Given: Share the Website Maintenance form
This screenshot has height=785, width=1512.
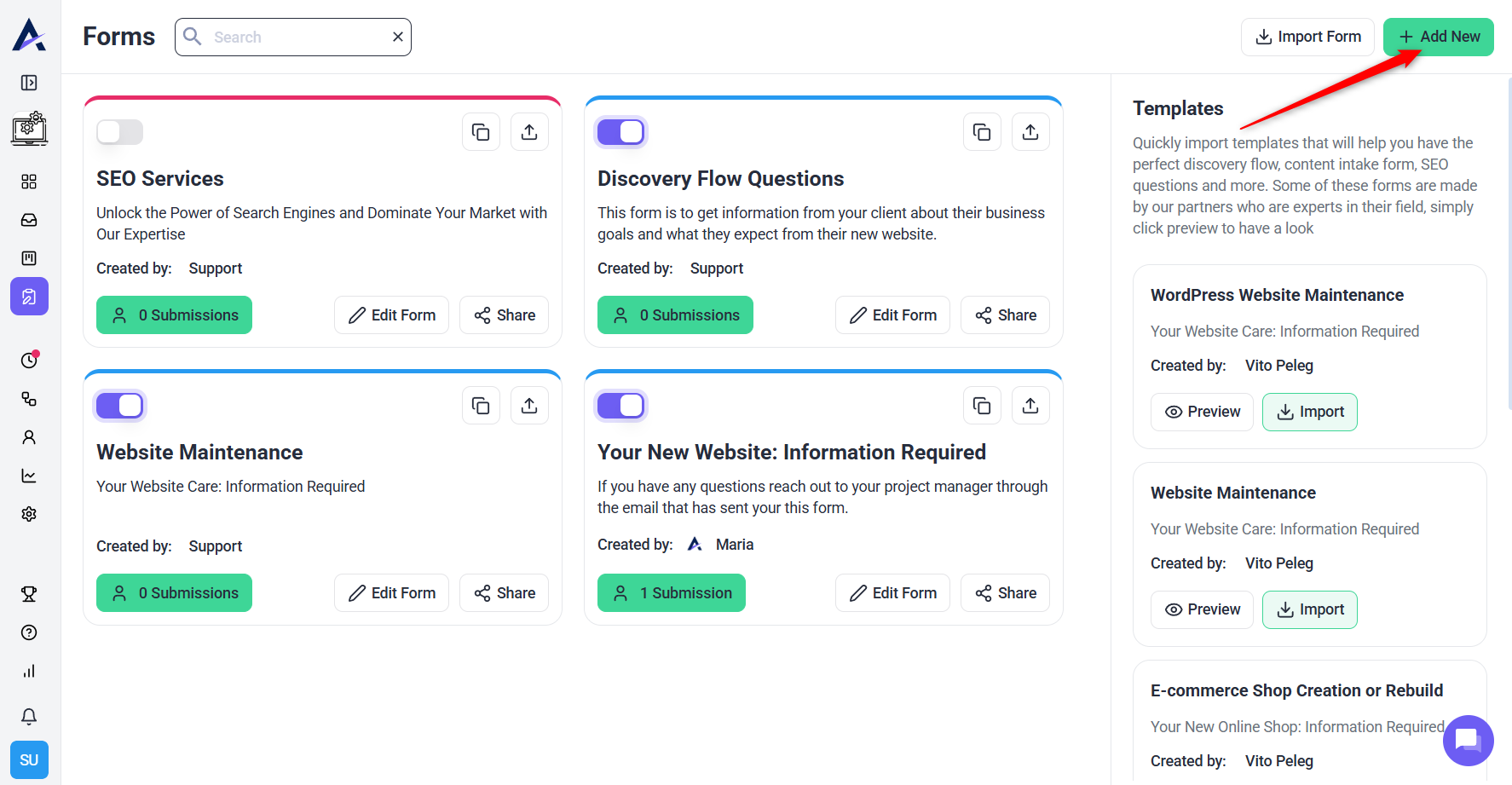Looking at the screenshot, I should (505, 593).
